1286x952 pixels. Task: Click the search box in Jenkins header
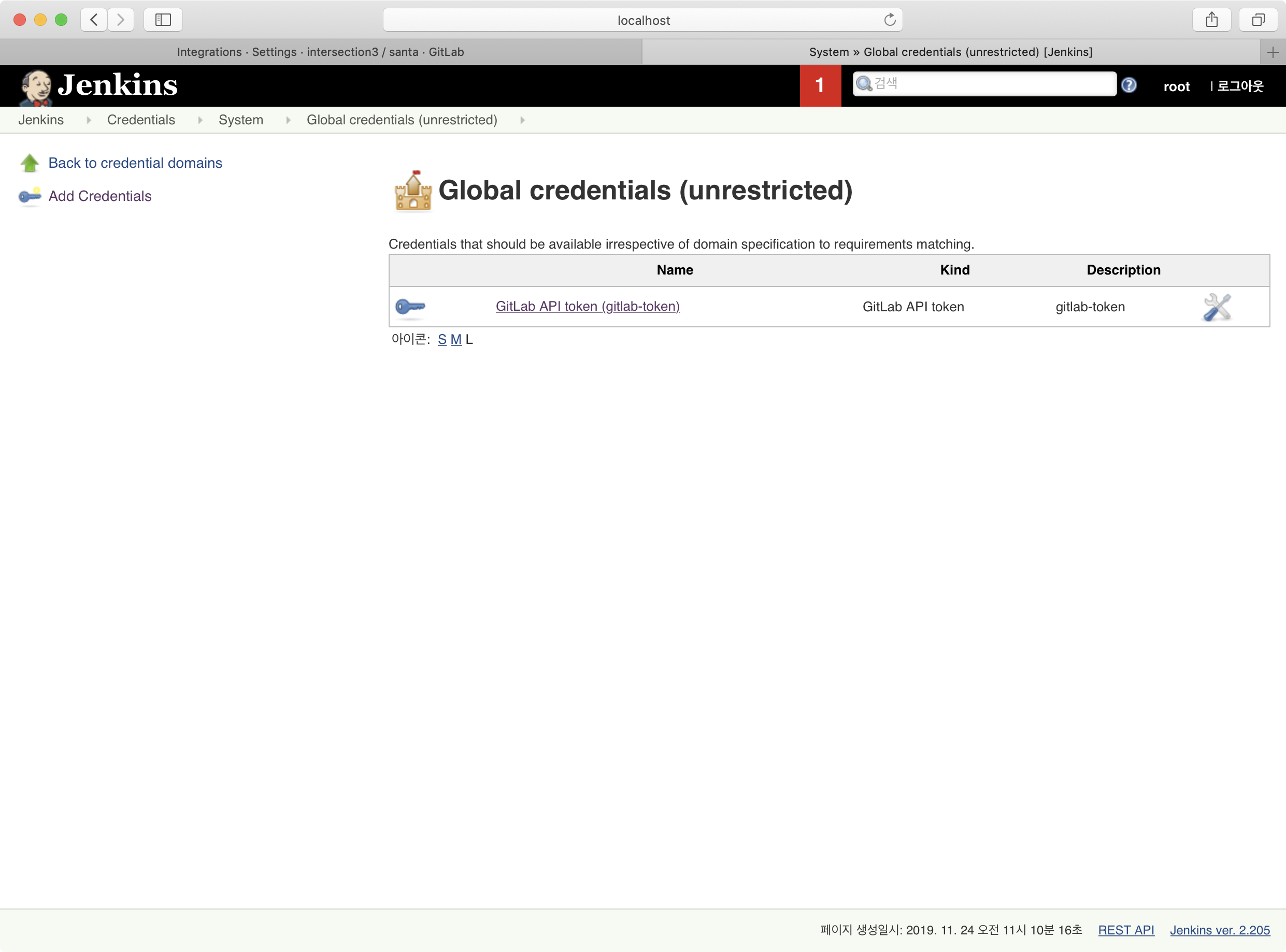click(984, 83)
